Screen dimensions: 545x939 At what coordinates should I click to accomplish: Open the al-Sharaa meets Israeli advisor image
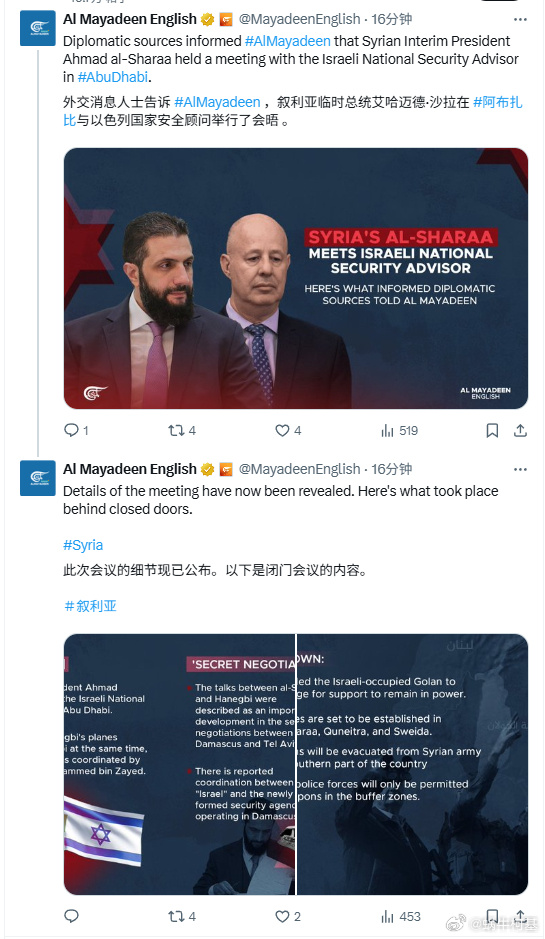point(296,278)
